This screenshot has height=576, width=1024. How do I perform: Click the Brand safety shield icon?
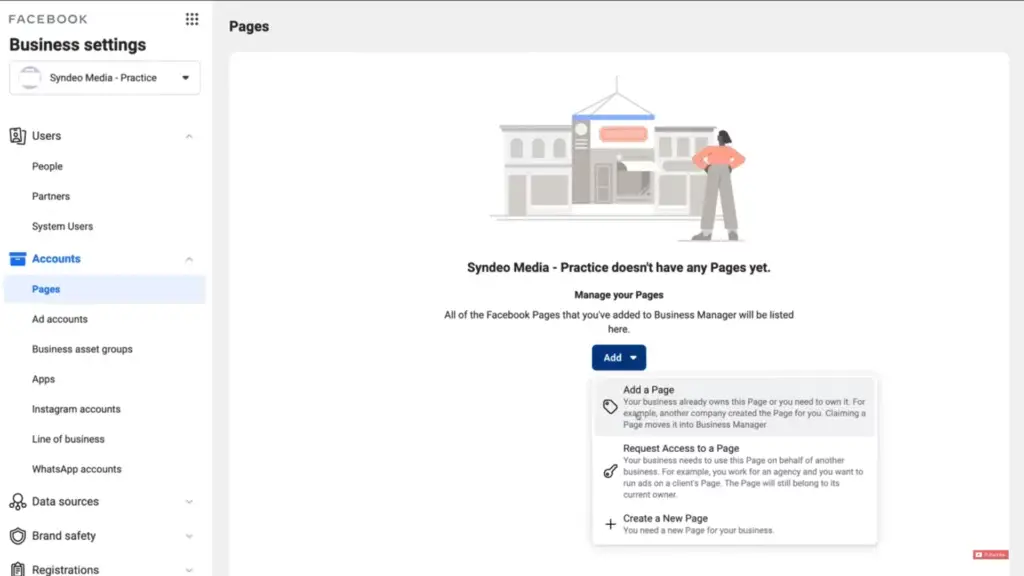(x=18, y=536)
